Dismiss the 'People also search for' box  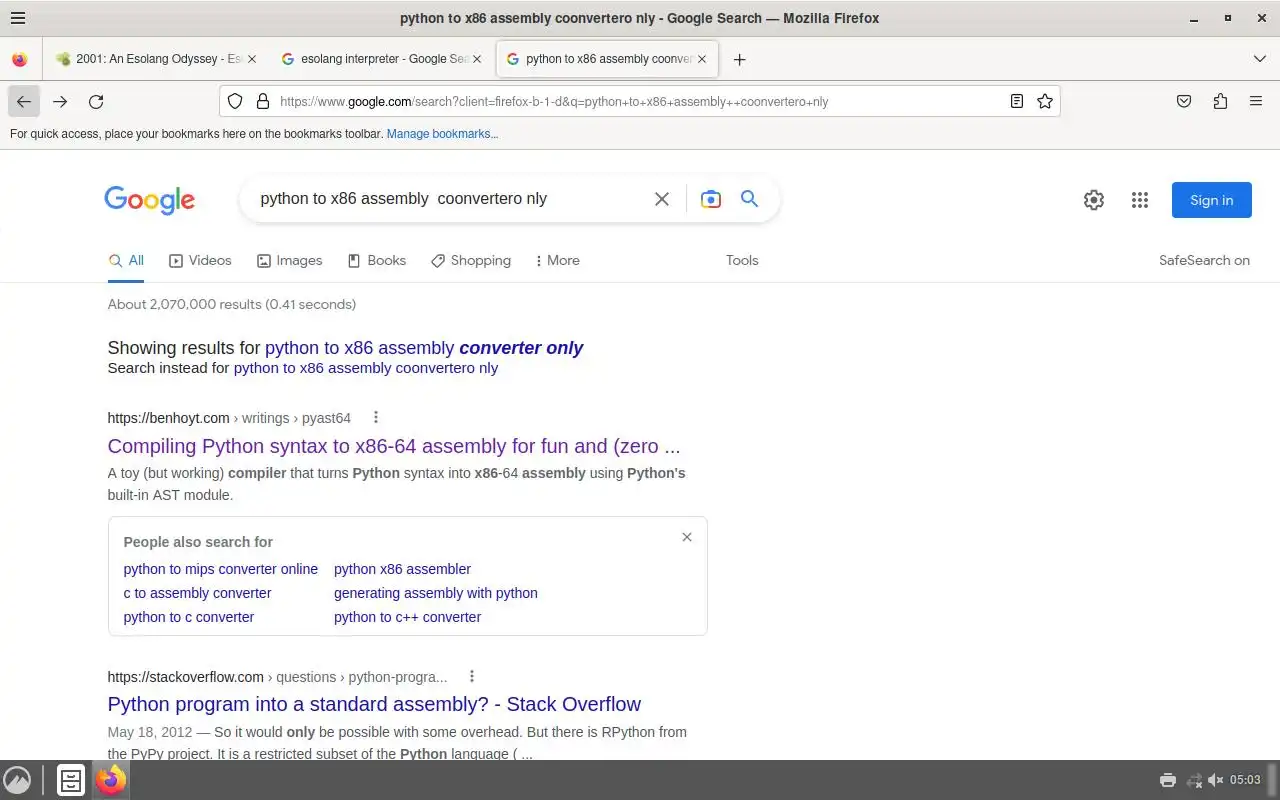687,537
